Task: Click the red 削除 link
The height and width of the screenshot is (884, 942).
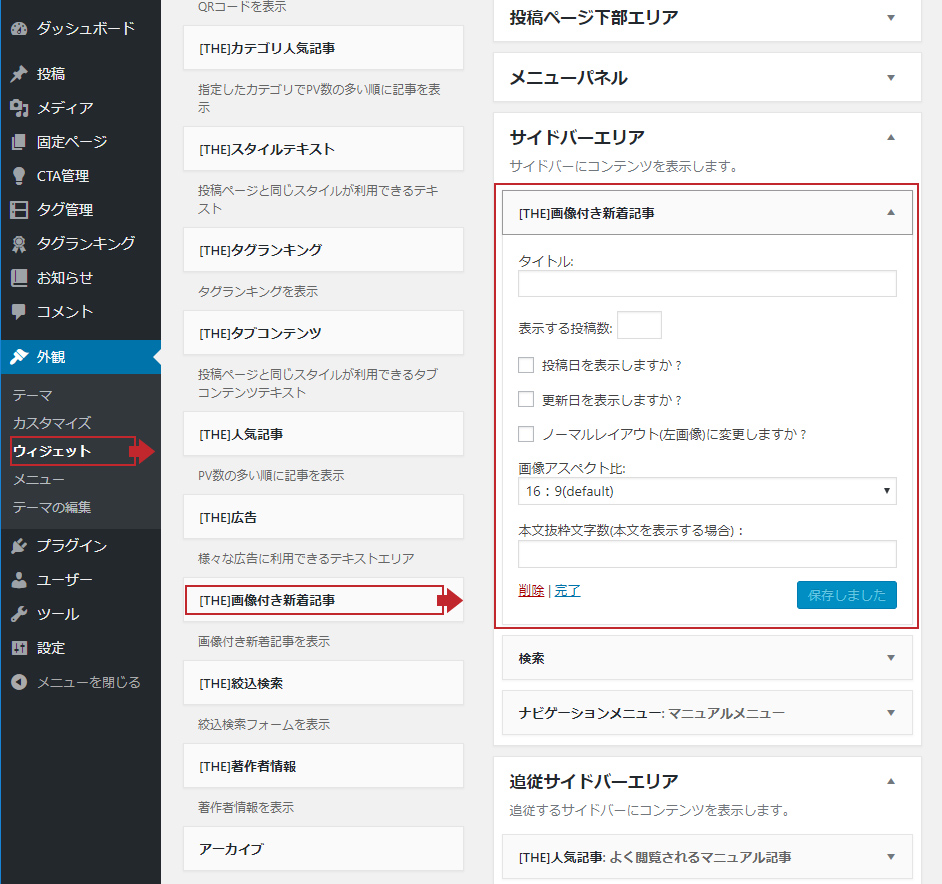Action: coord(531,590)
